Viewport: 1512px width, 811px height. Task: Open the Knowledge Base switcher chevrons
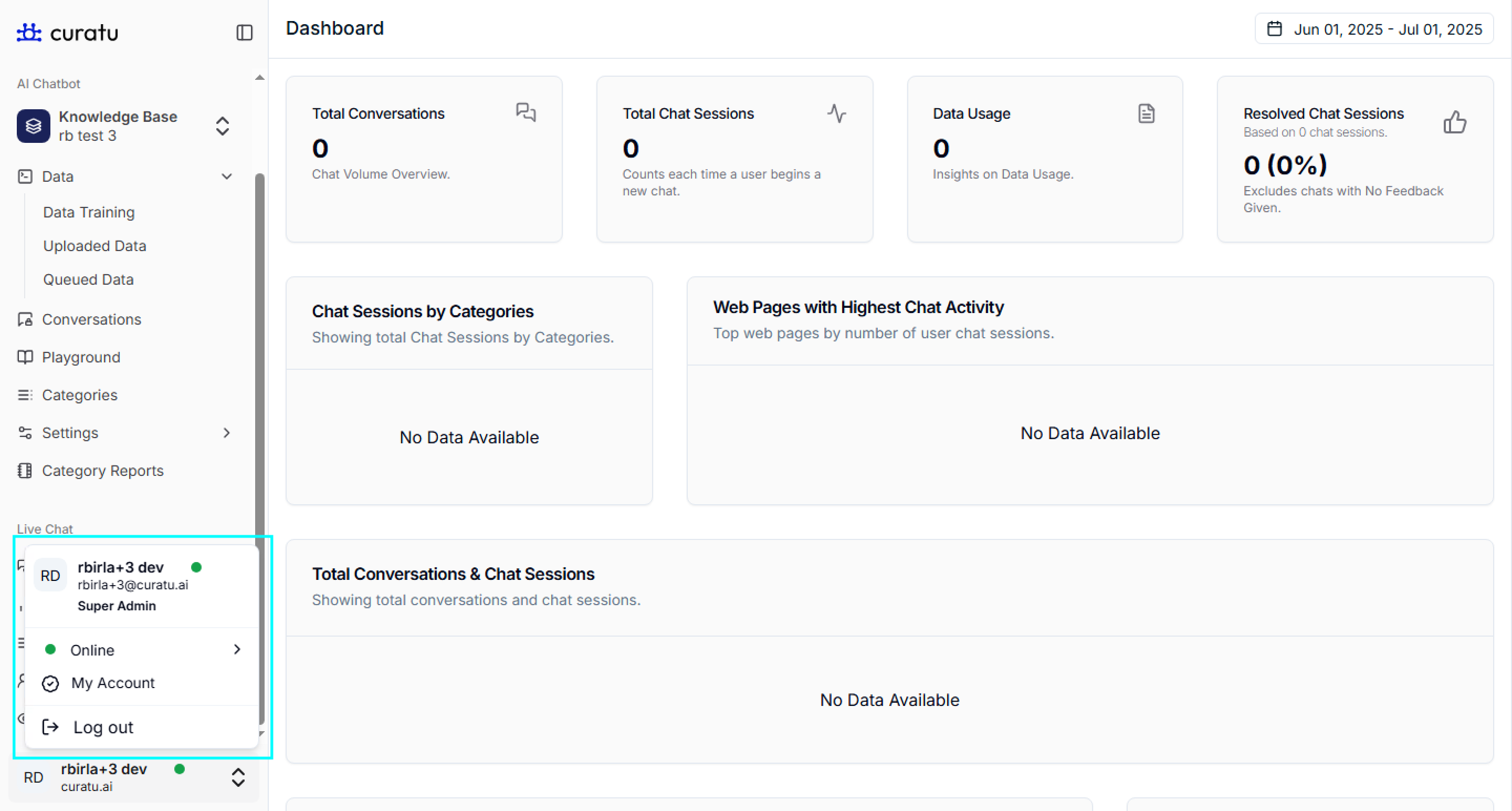(222, 126)
